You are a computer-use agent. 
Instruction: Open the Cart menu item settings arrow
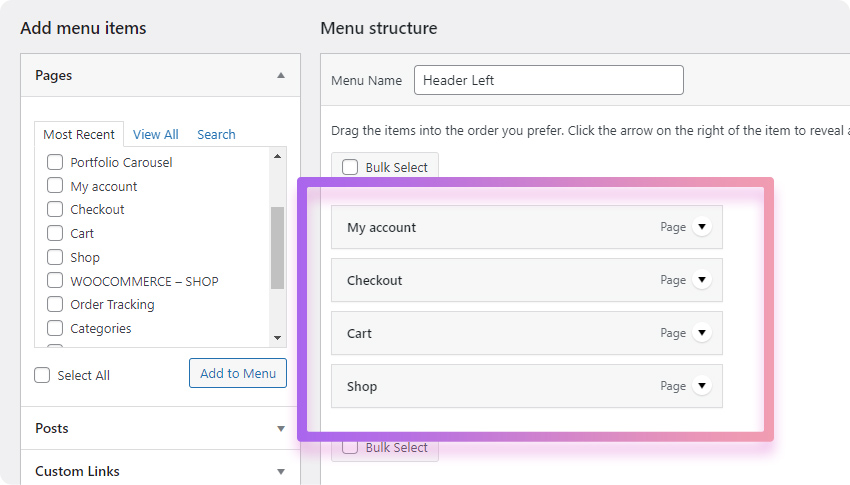(x=701, y=333)
